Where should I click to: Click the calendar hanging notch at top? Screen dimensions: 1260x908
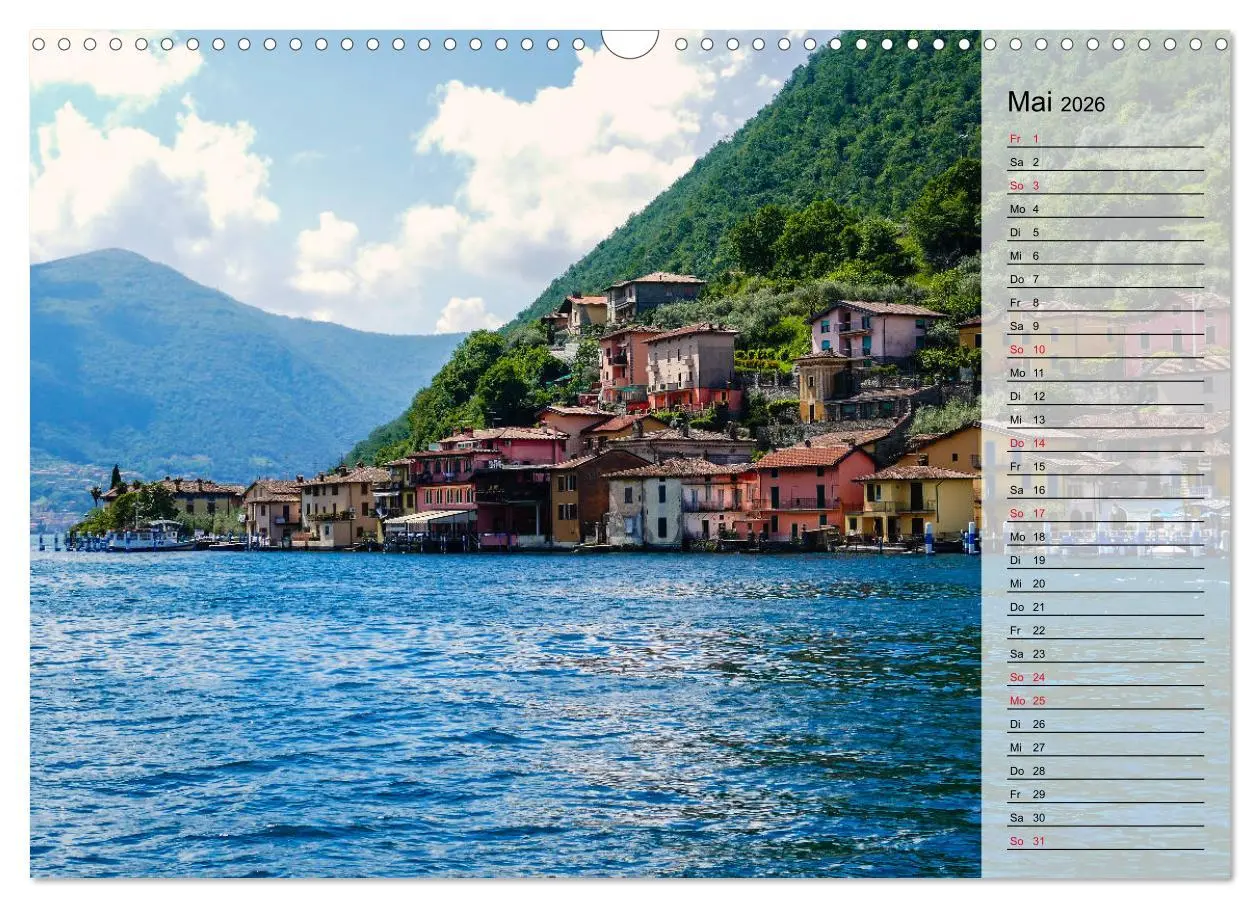[x=630, y=43]
